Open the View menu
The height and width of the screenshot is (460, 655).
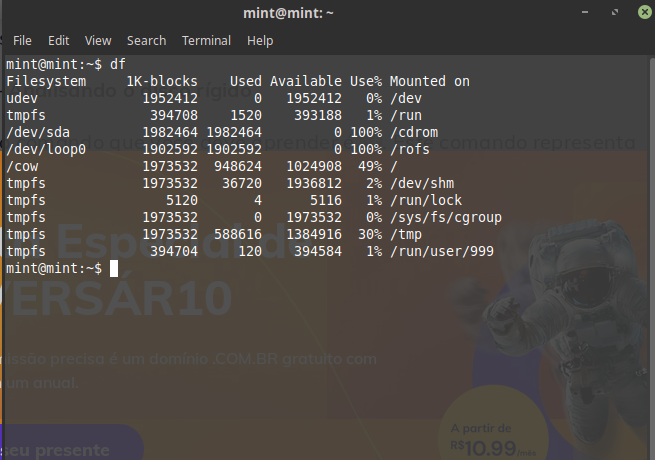pos(98,41)
